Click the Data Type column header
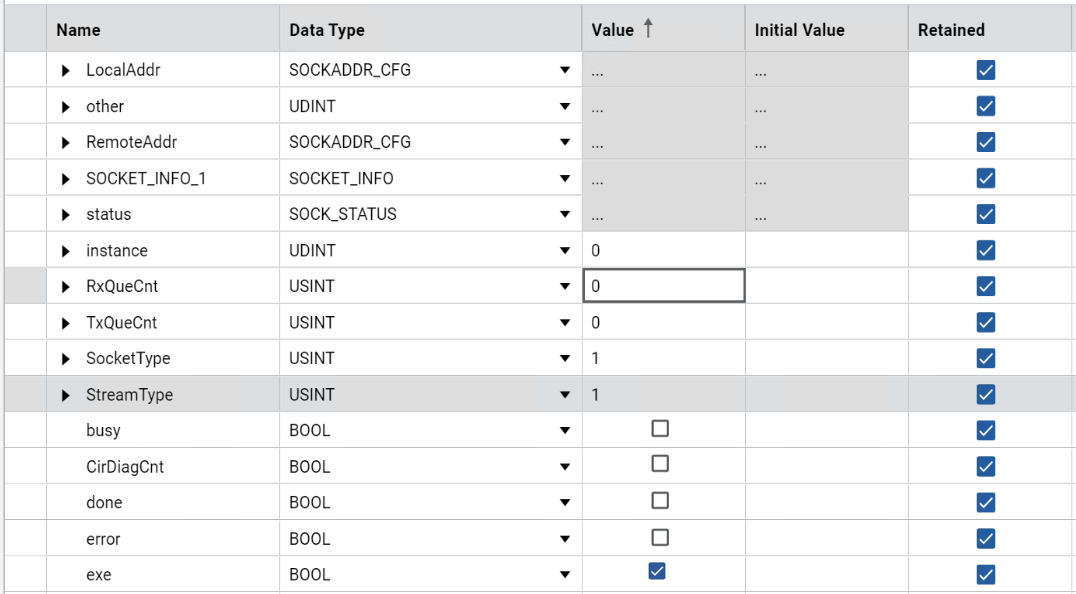The width and height of the screenshot is (1076, 594). tap(326, 30)
